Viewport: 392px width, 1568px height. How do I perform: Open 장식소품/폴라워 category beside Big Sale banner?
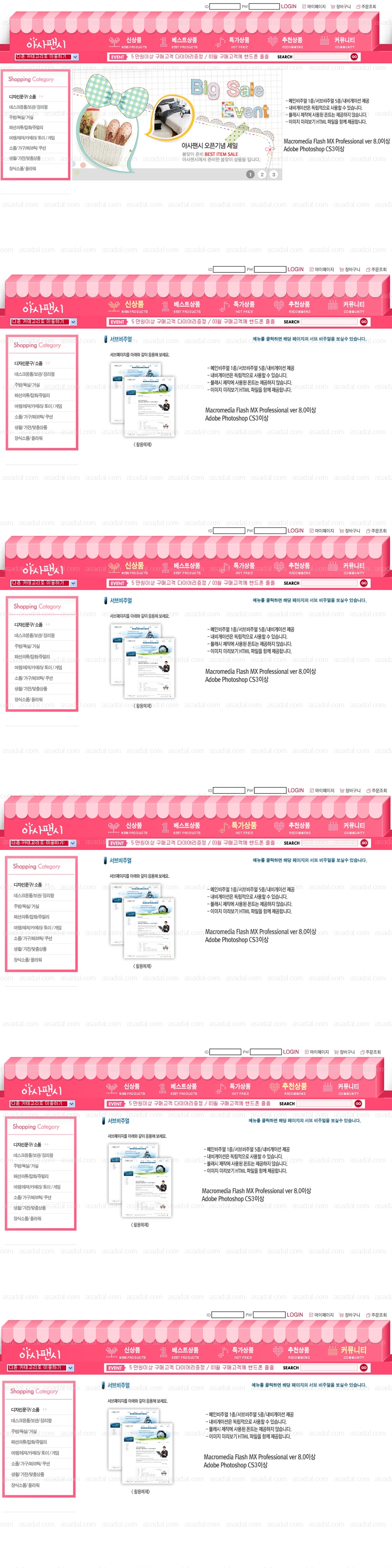pos(23,169)
